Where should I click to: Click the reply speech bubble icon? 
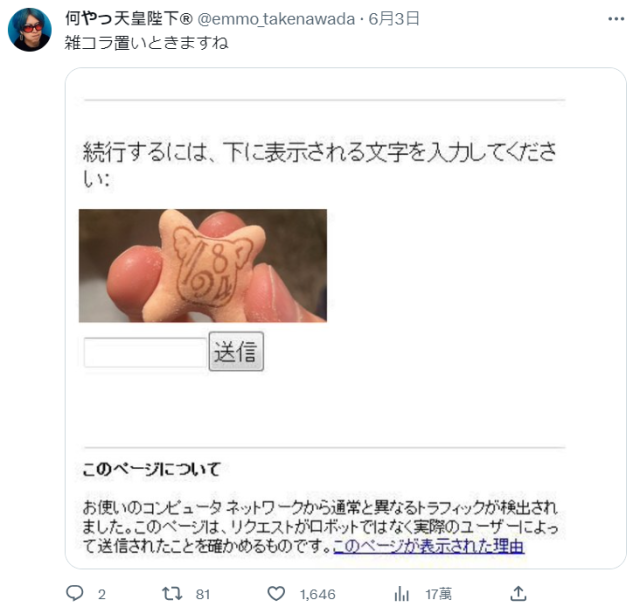pyautogui.click(x=75, y=593)
